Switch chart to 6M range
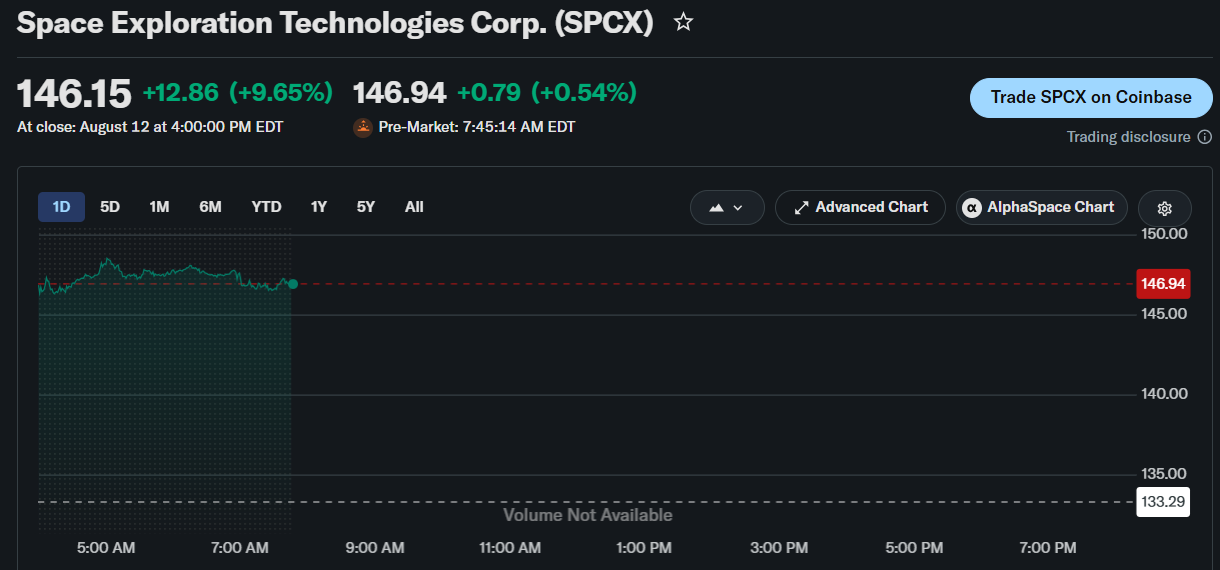This screenshot has height=570, width=1220. tap(210, 207)
